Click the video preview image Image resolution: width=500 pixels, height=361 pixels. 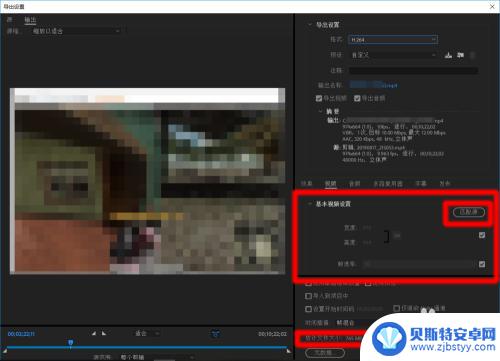[x=147, y=181]
